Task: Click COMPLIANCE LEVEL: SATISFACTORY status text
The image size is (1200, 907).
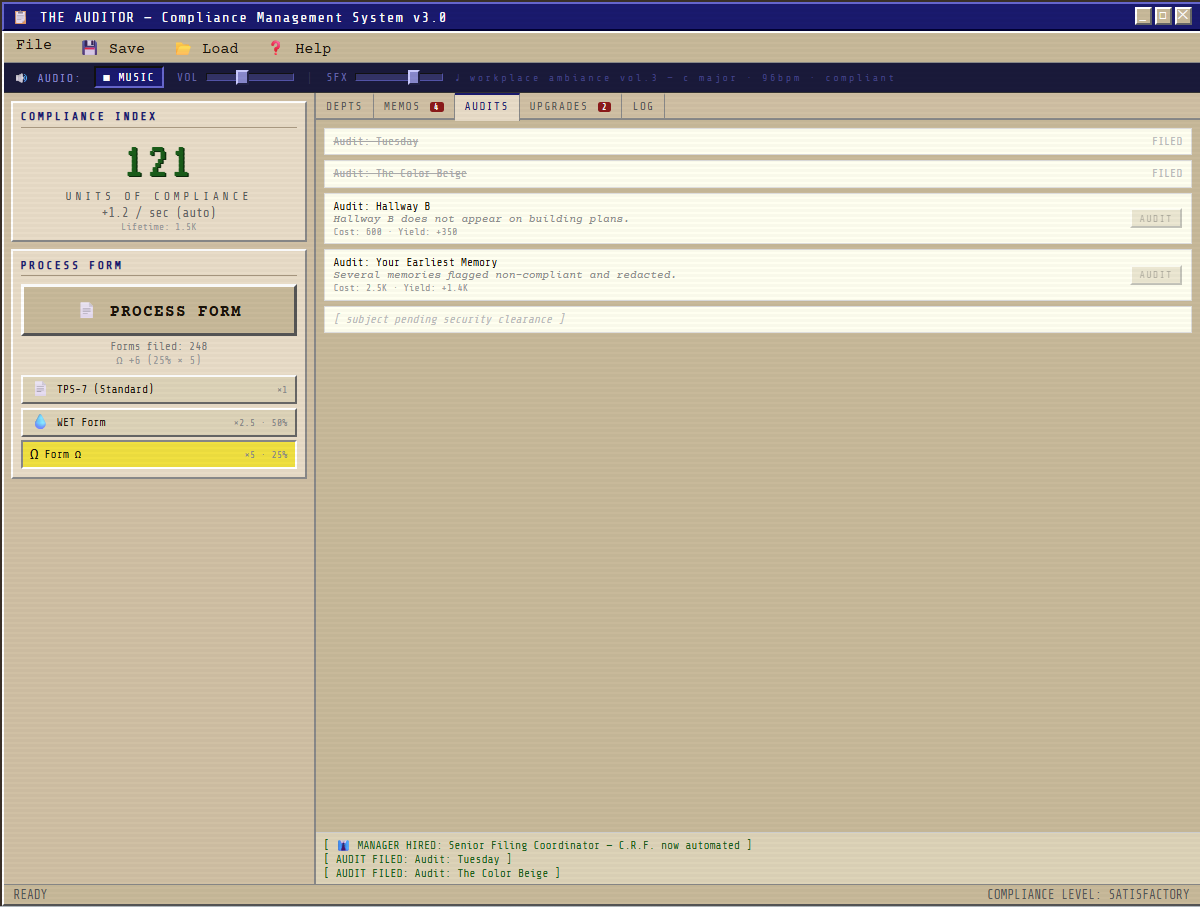Action: pos(1088,895)
